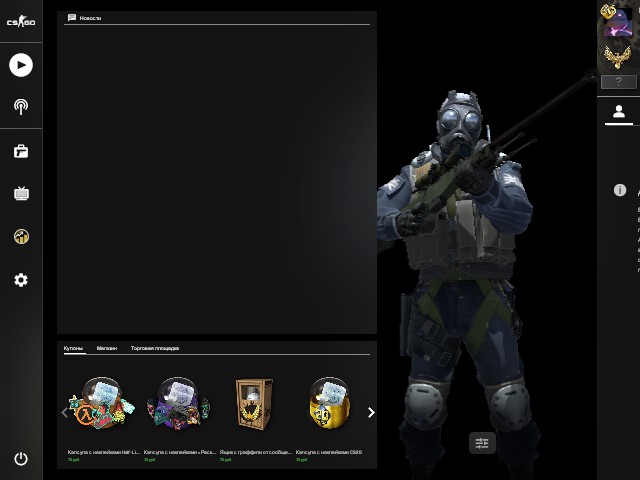
Task: Select the community graffiti box item
Action: point(255,404)
